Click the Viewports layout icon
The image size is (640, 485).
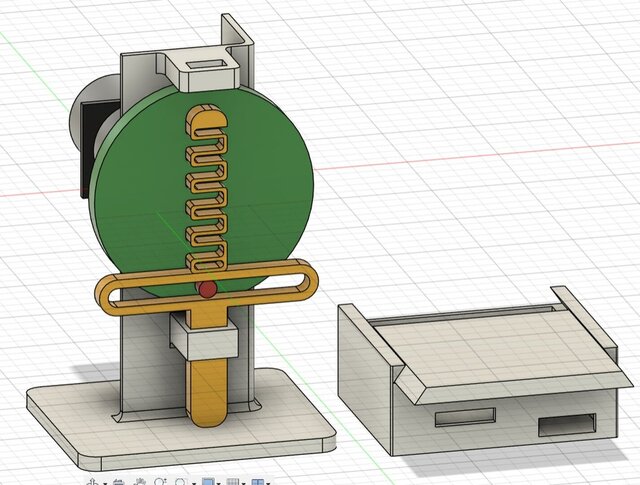click(x=257, y=482)
